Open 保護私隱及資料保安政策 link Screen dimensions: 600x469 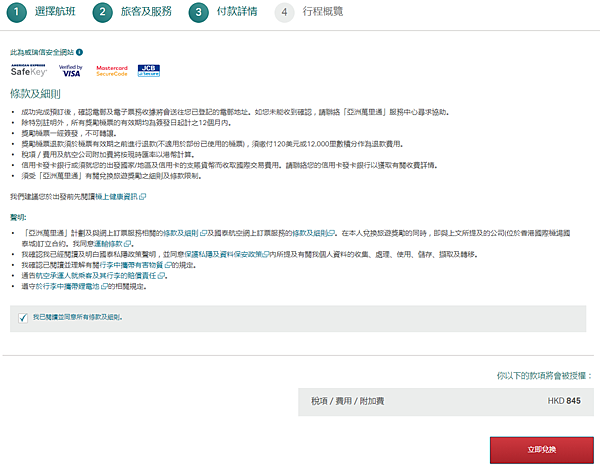(x=227, y=254)
